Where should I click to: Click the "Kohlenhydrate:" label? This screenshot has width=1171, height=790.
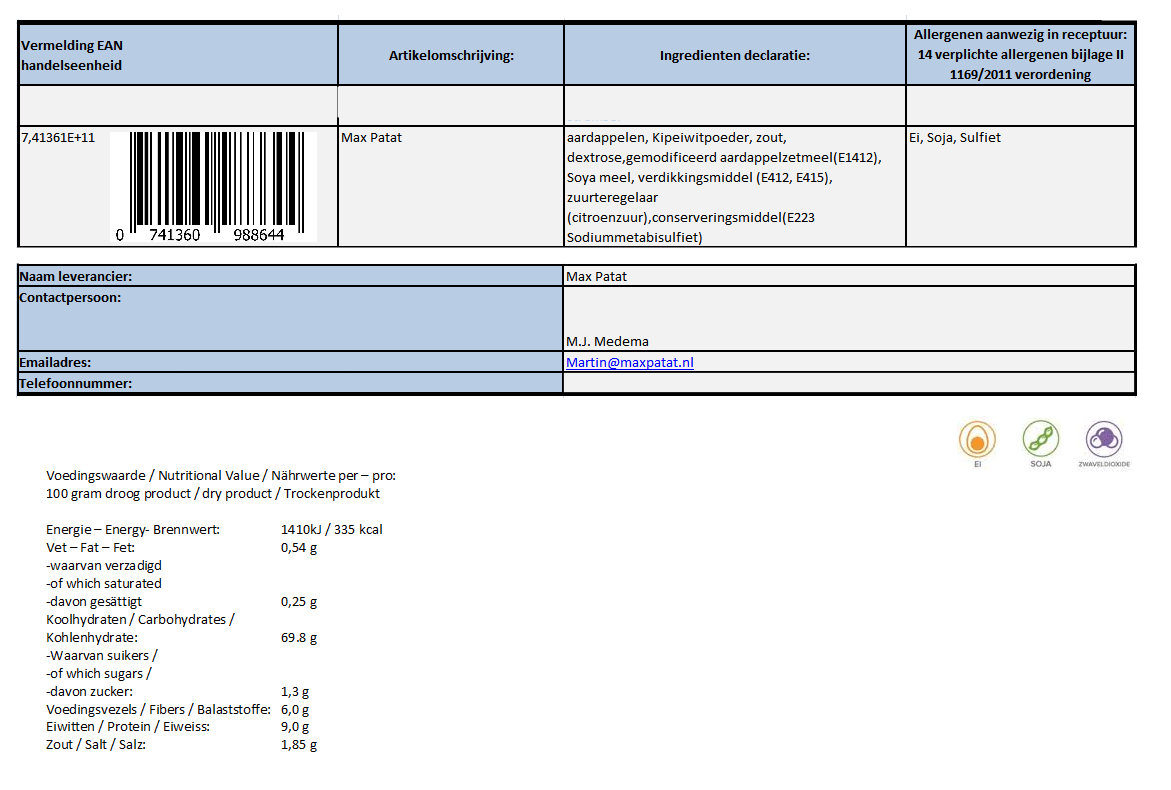92,637
